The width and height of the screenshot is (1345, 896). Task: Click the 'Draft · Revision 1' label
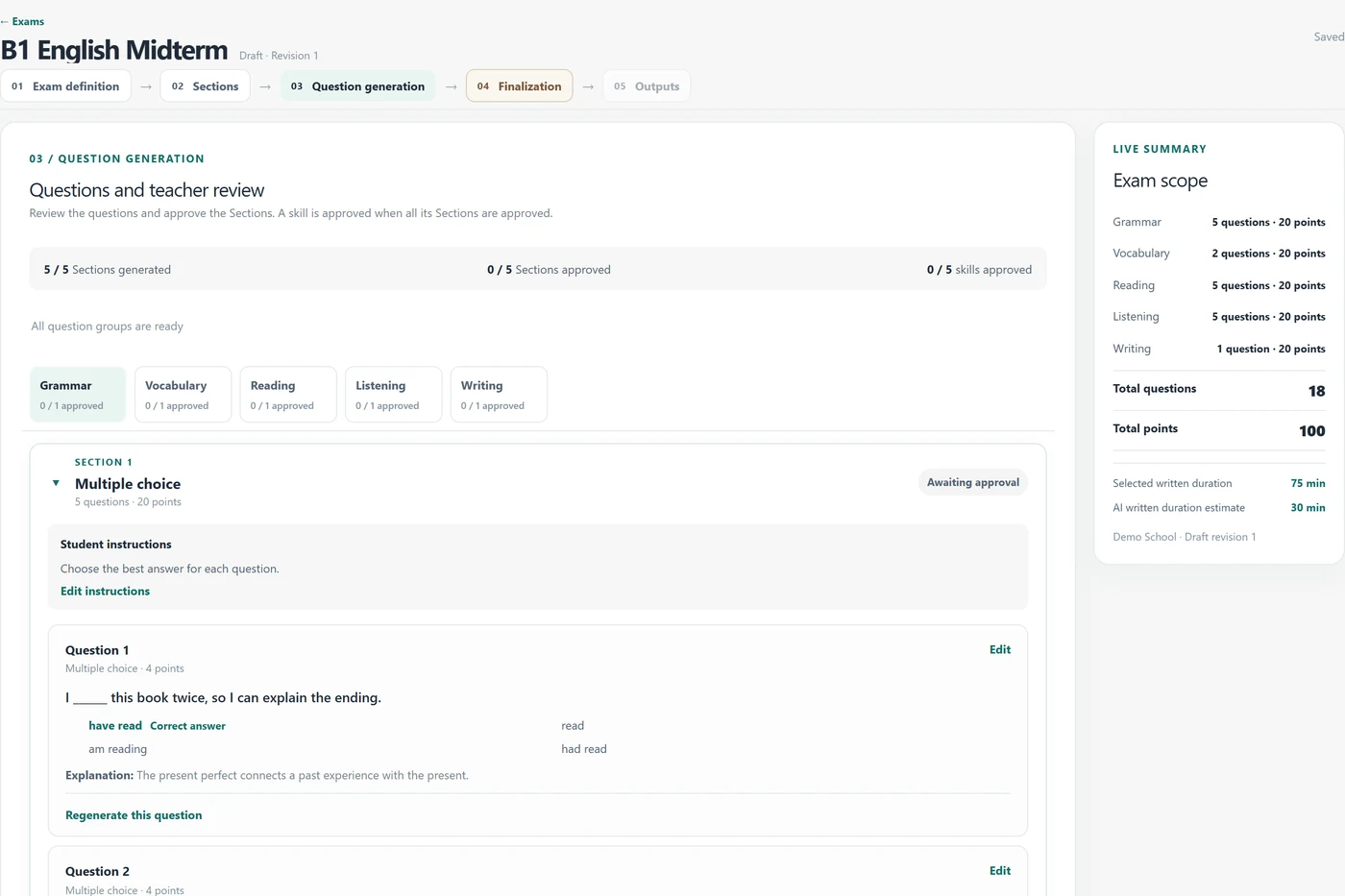[x=279, y=56]
